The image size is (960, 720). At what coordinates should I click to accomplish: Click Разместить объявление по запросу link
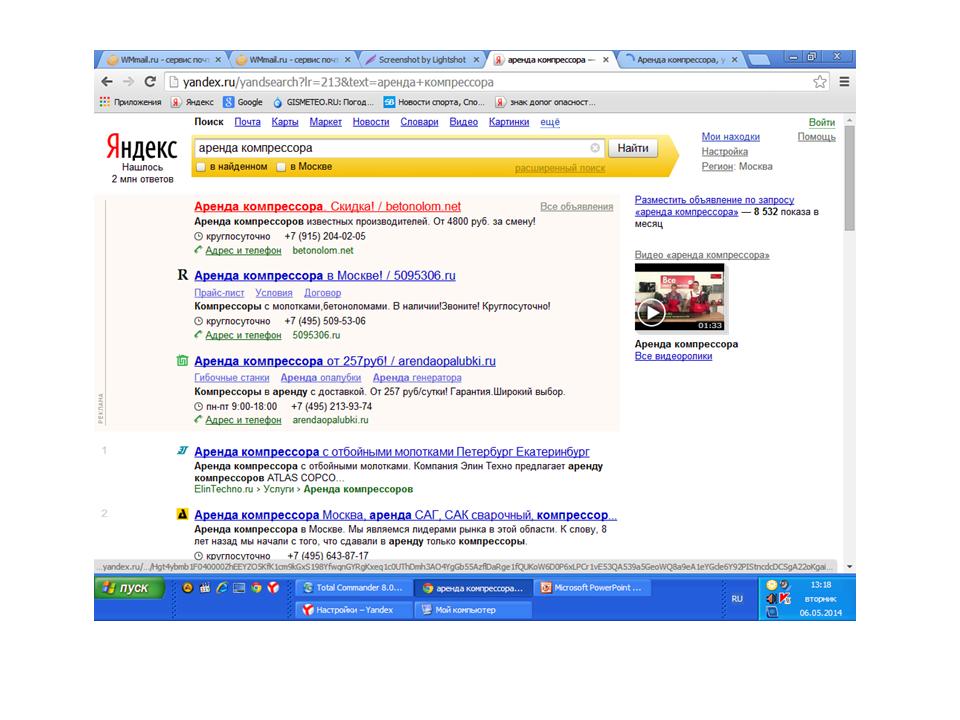point(714,206)
